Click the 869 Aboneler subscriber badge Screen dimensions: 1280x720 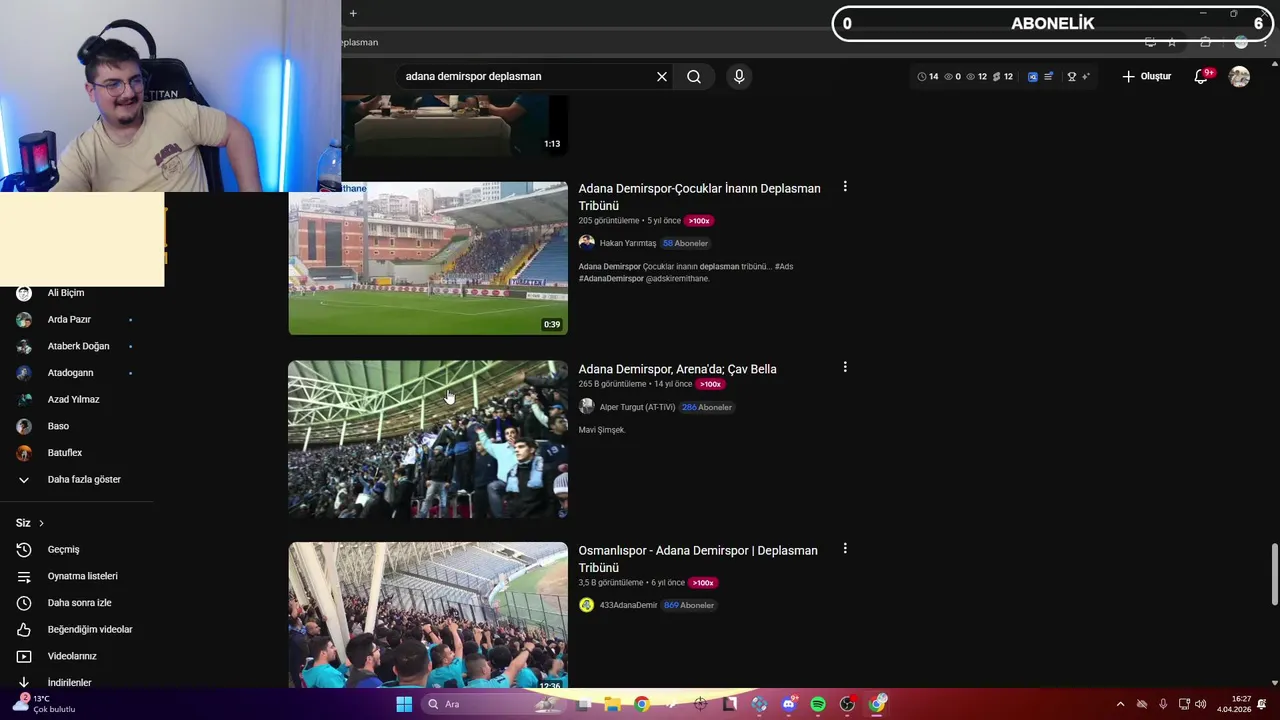tap(689, 605)
